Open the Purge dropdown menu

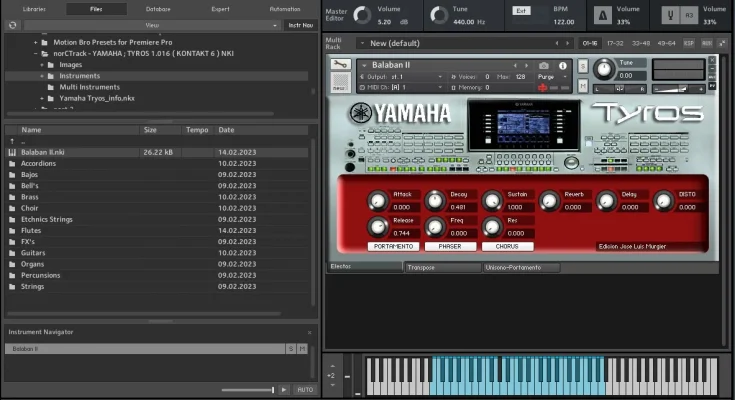coord(549,77)
